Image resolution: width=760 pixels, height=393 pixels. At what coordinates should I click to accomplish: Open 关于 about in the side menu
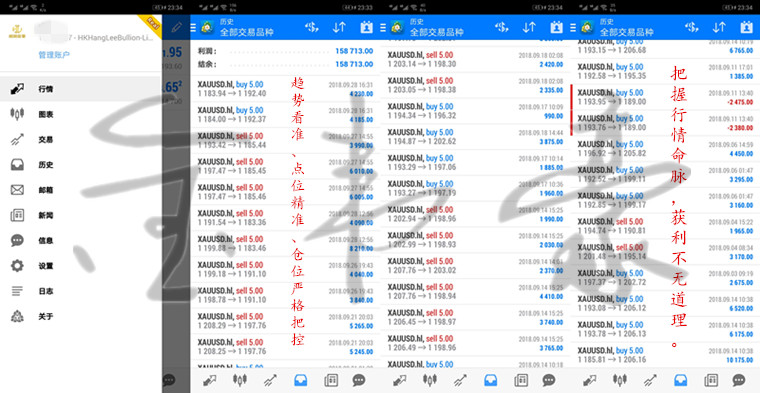[80, 316]
